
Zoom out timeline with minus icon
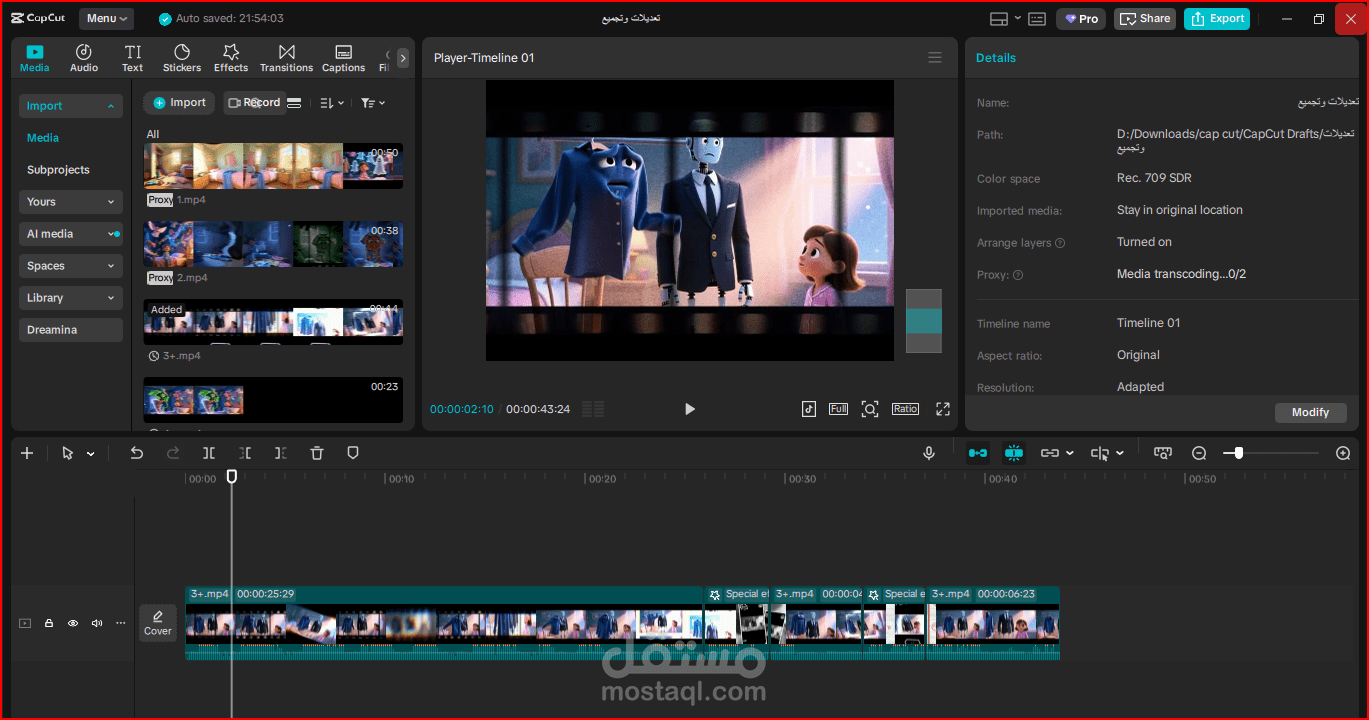(x=1199, y=453)
